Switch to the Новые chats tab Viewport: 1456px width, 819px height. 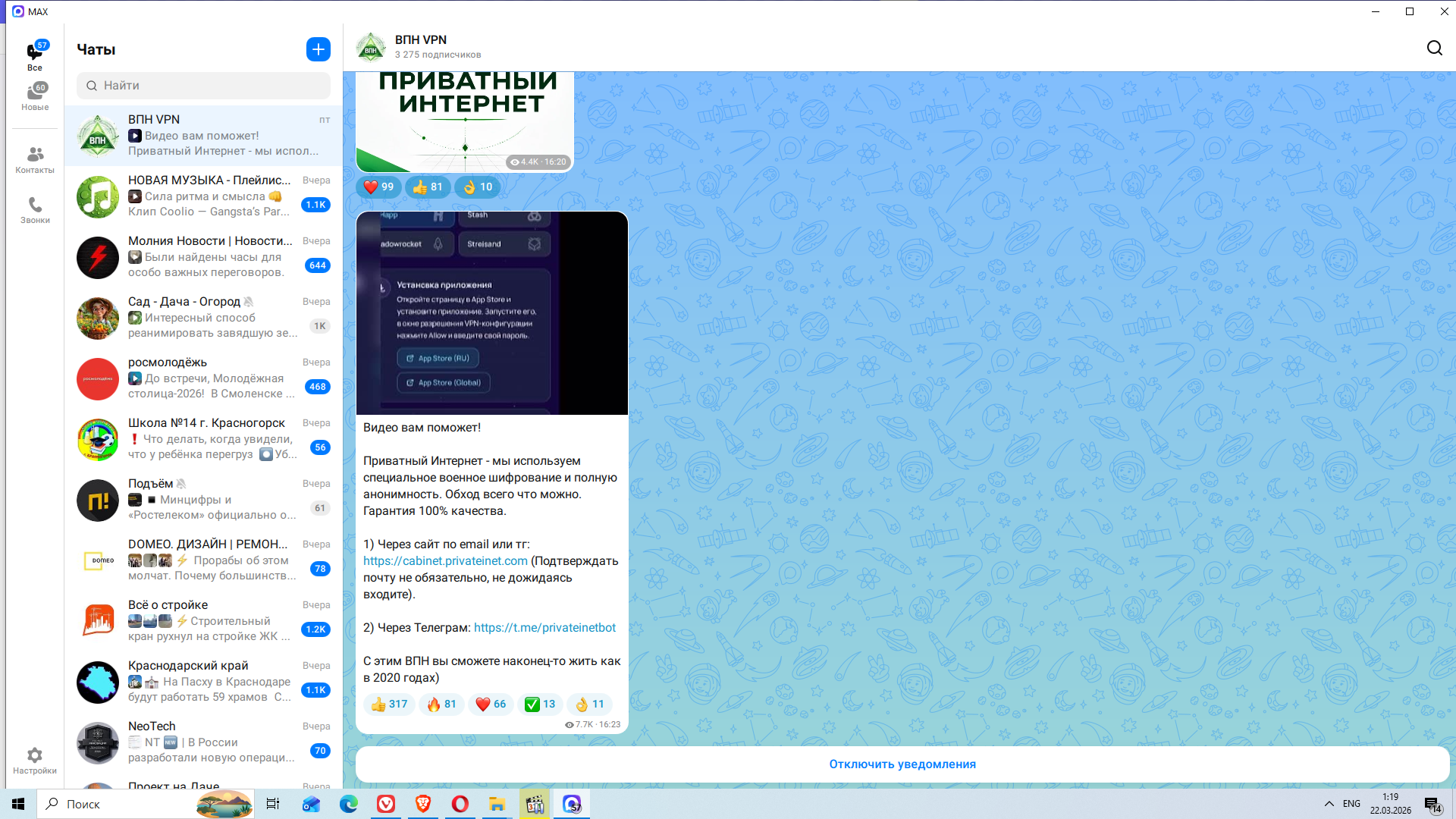coord(35,96)
